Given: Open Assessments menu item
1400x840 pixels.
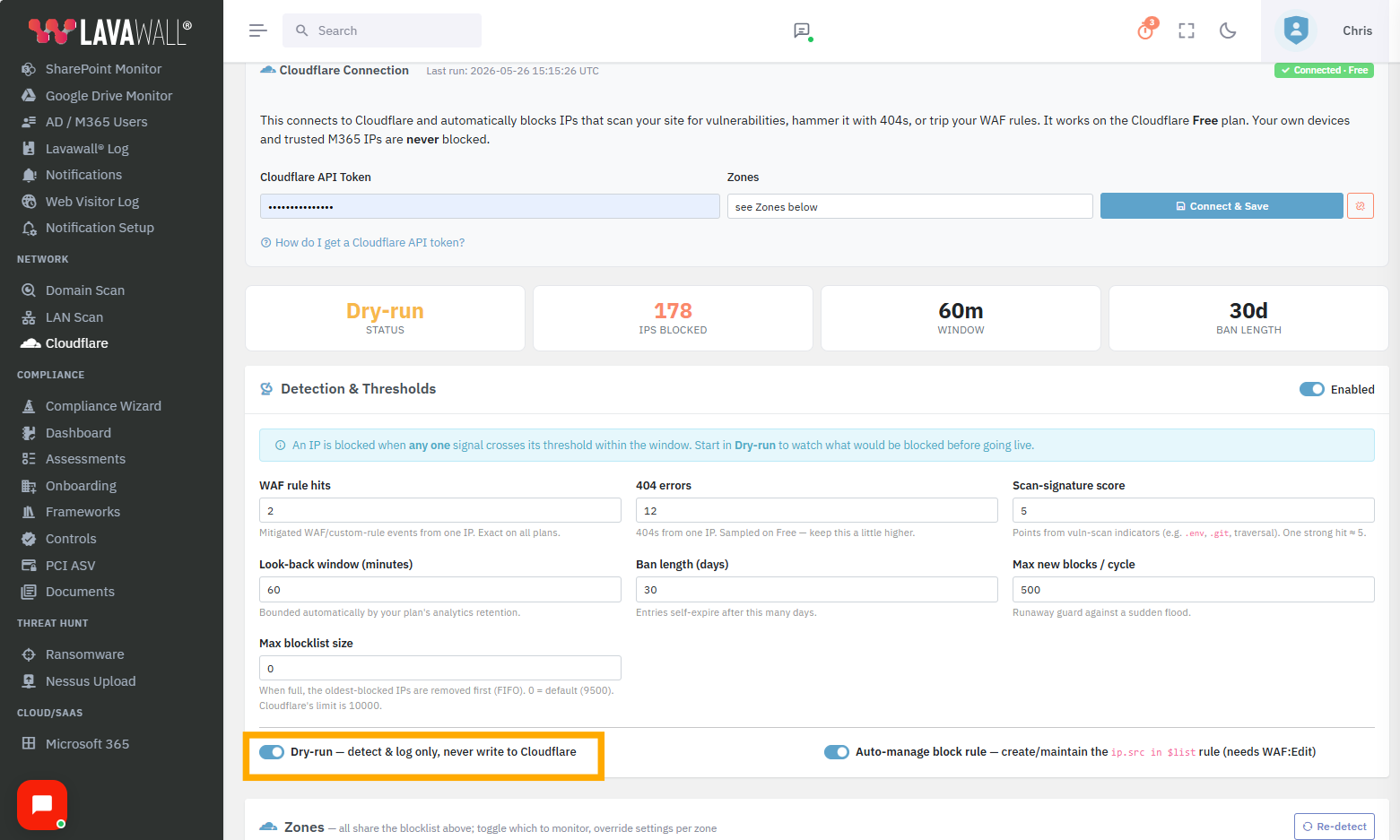Looking at the screenshot, I should (85, 459).
